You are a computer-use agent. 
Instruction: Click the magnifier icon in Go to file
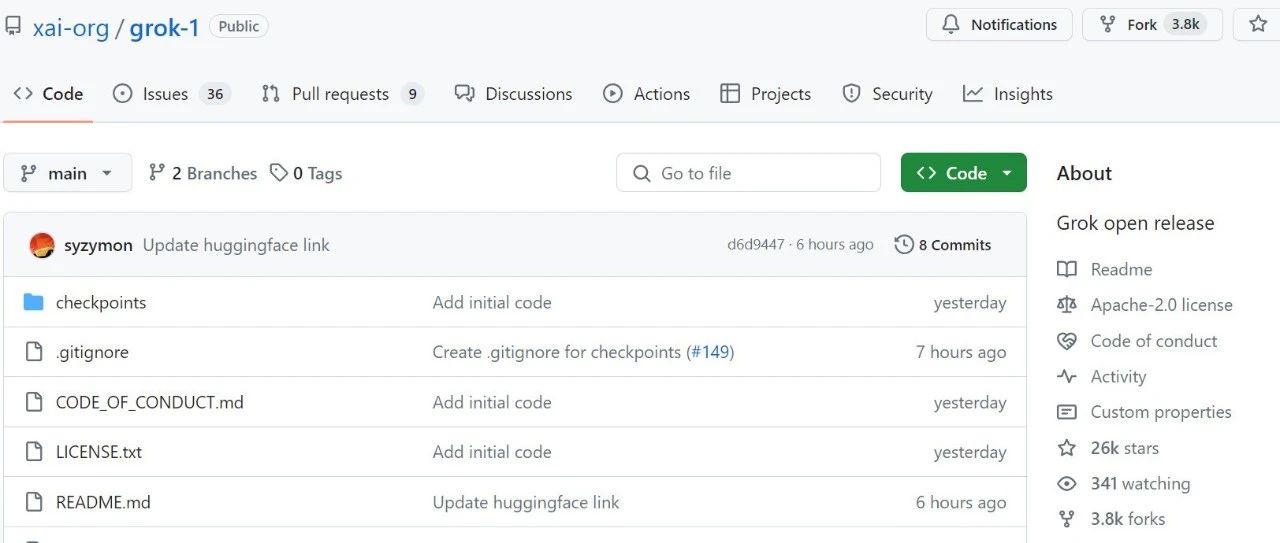(642, 174)
